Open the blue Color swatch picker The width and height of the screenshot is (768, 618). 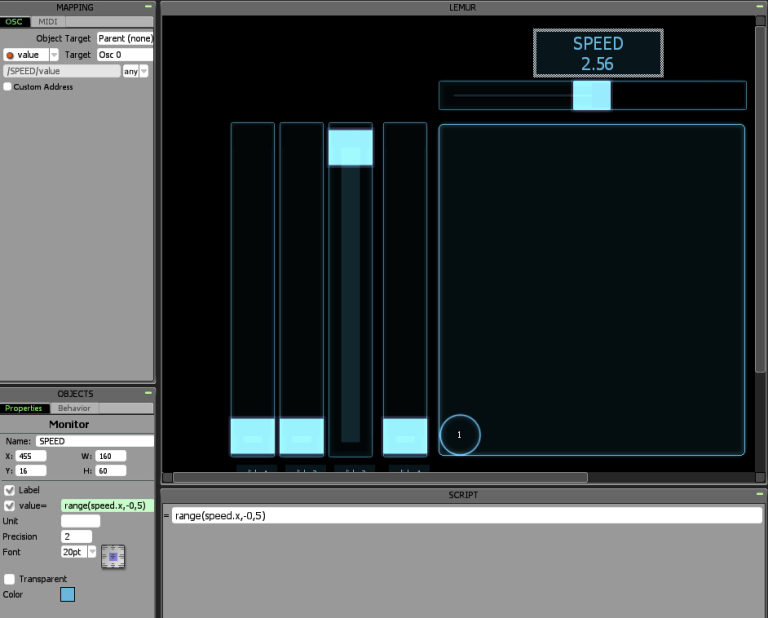[x=67, y=595]
